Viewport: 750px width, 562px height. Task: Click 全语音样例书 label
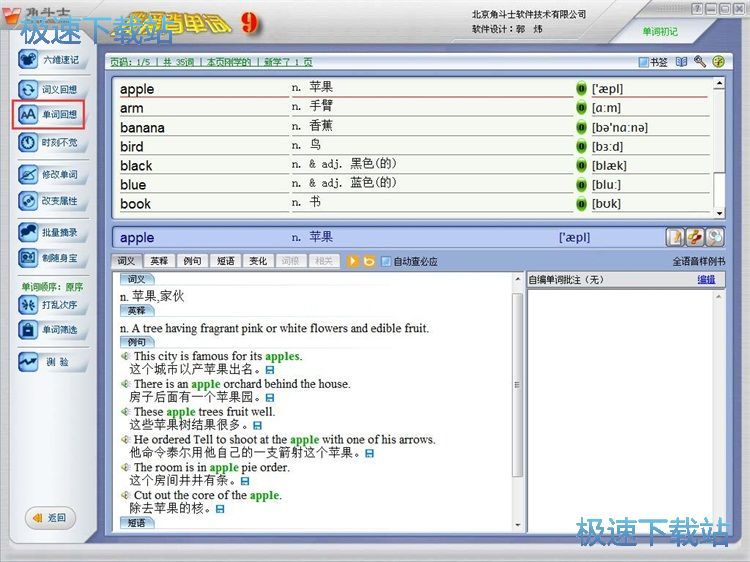tap(699, 262)
